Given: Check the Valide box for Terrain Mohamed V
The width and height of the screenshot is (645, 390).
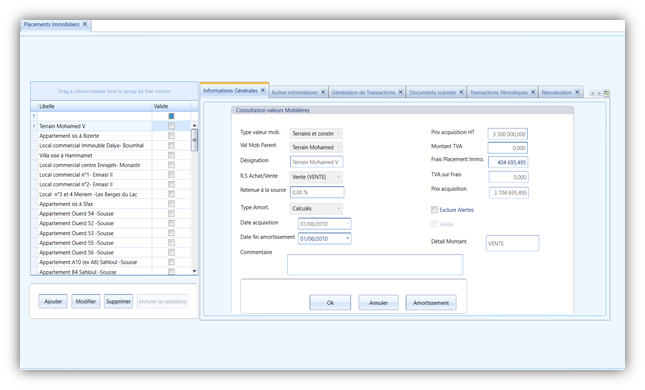Looking at the screenshot, I should (171, 126).
